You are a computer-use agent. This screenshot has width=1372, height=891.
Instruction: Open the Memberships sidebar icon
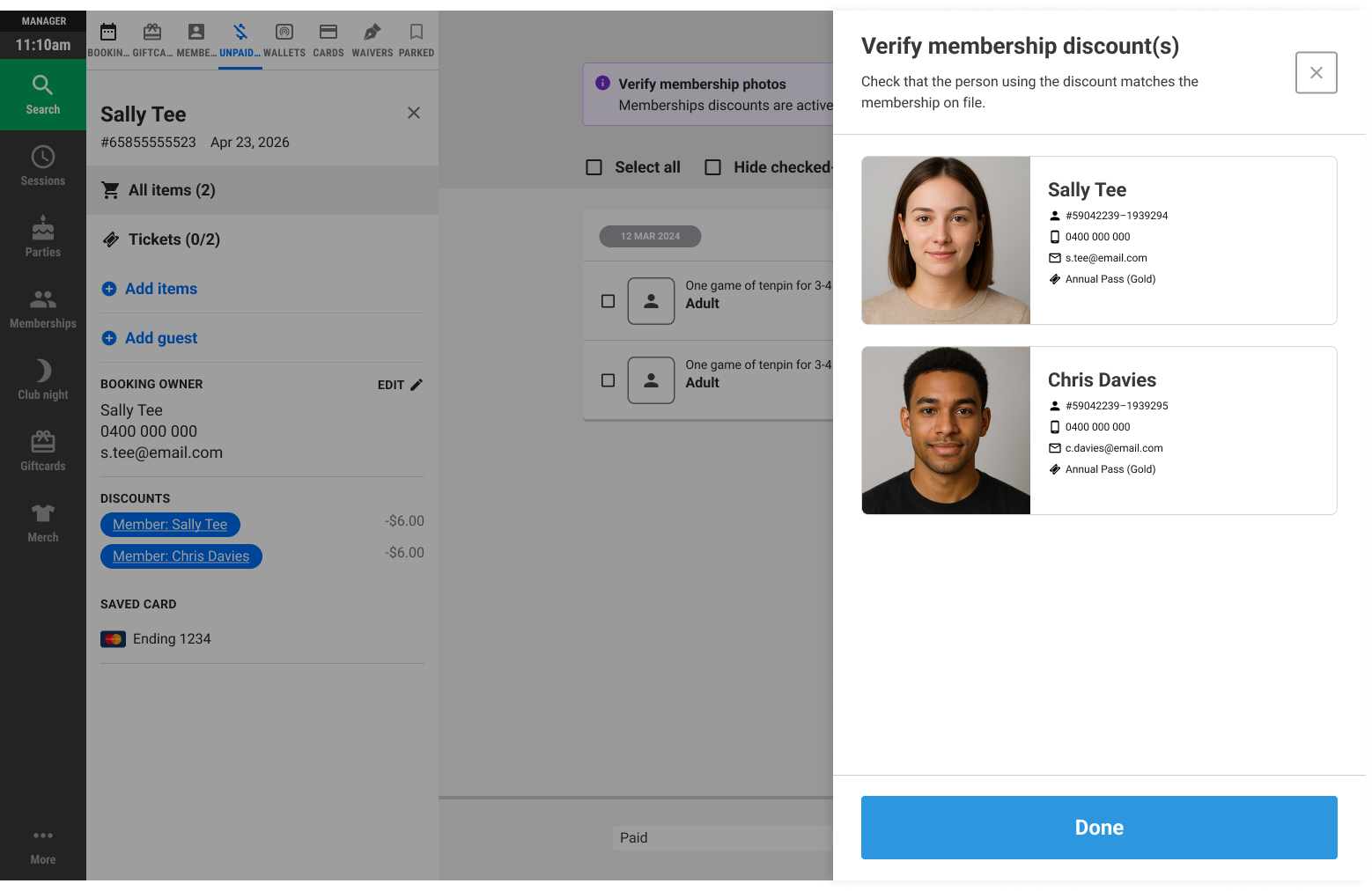click(x=42, y=309)
